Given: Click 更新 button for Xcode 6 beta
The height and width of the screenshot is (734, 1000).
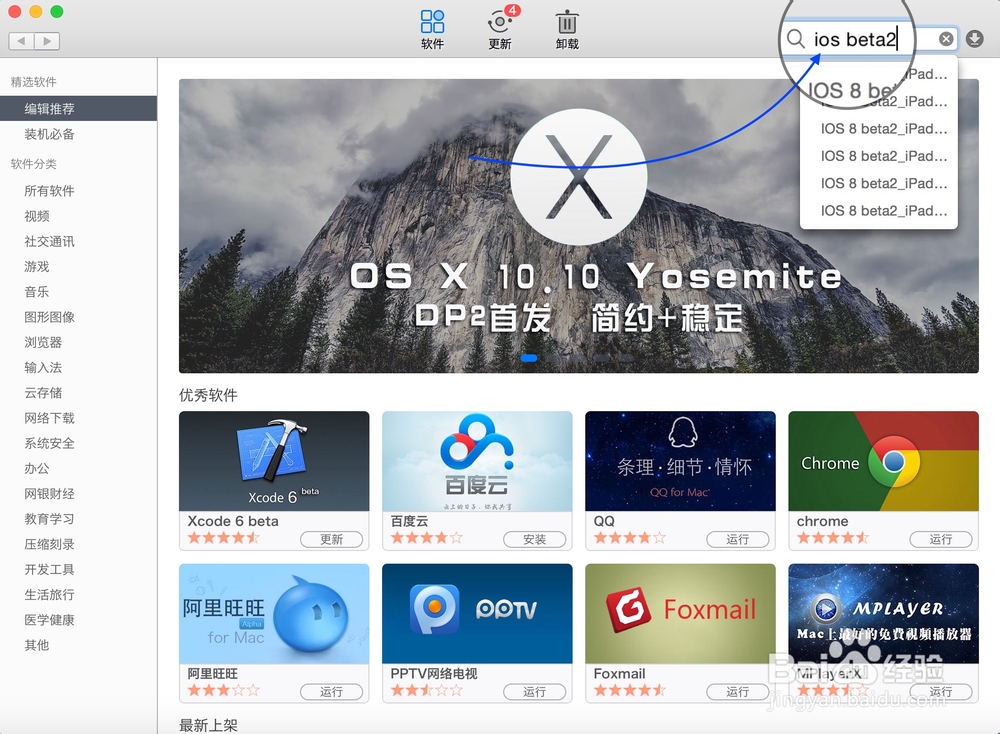Looking at the screenshot, I should (332, 539).
